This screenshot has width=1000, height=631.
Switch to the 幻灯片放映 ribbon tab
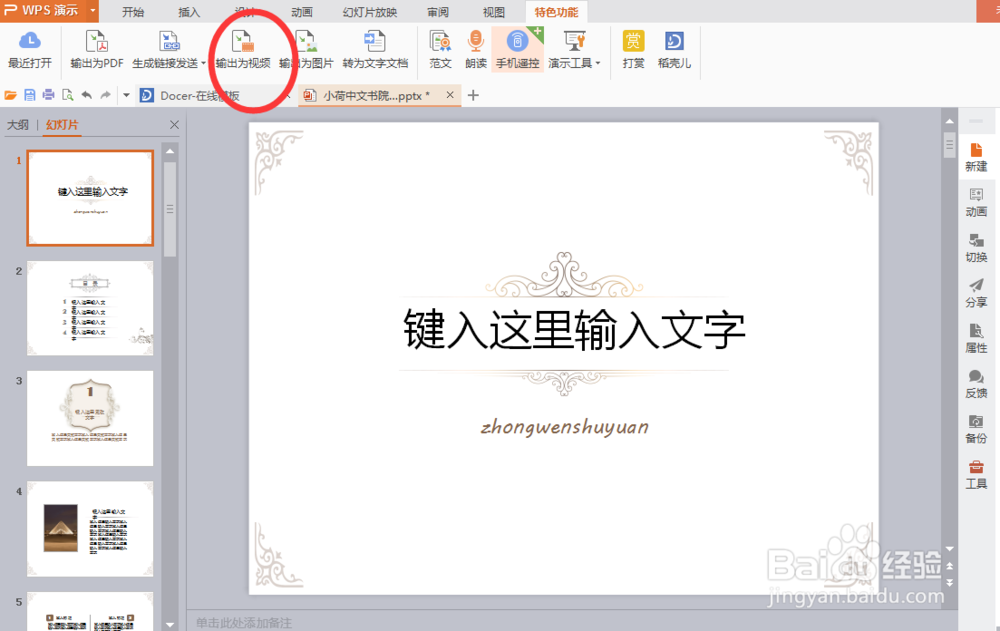[369, 12]
